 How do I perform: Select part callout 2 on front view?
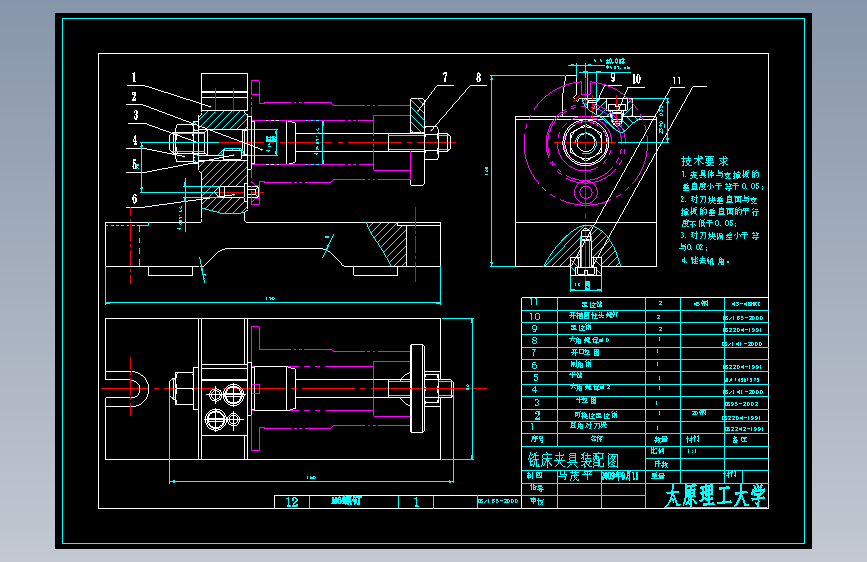(x=134, y=96)
